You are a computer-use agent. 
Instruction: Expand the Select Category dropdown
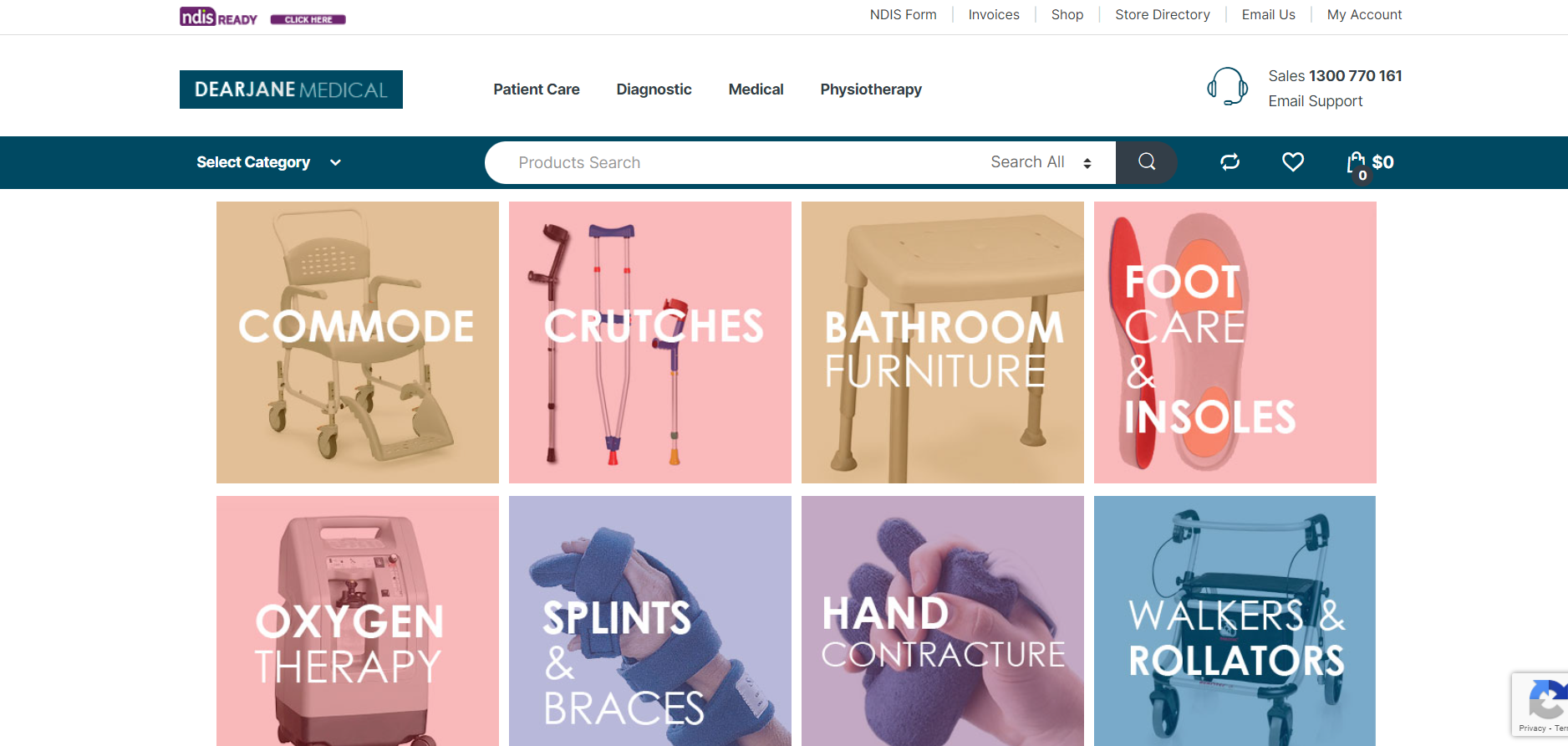pyautogui.click(x=268, y=162)
